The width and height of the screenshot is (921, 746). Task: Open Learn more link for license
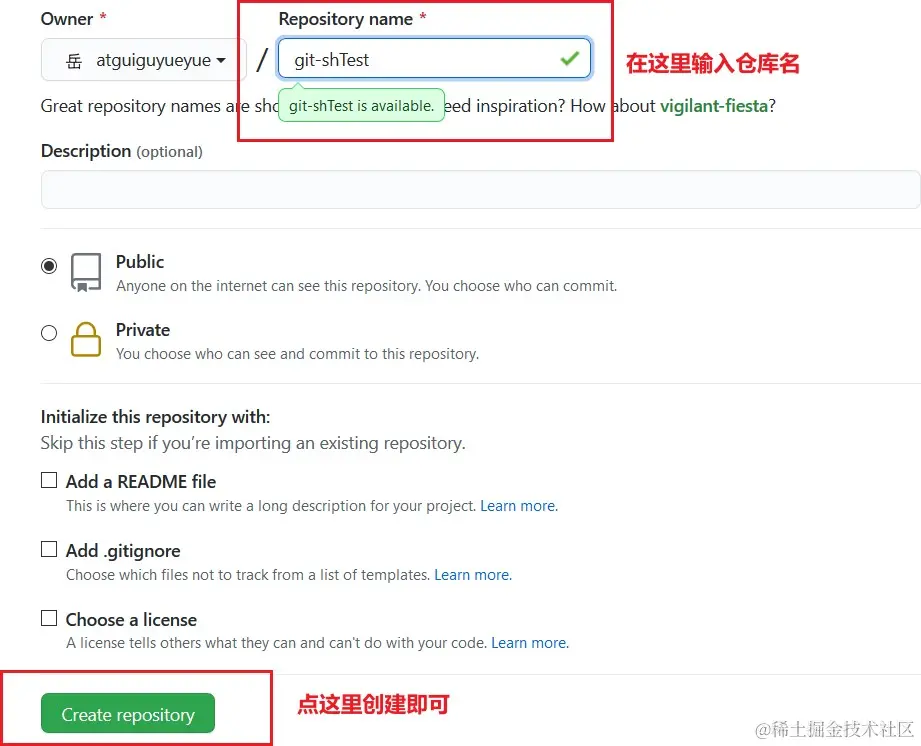pos(530,643)
